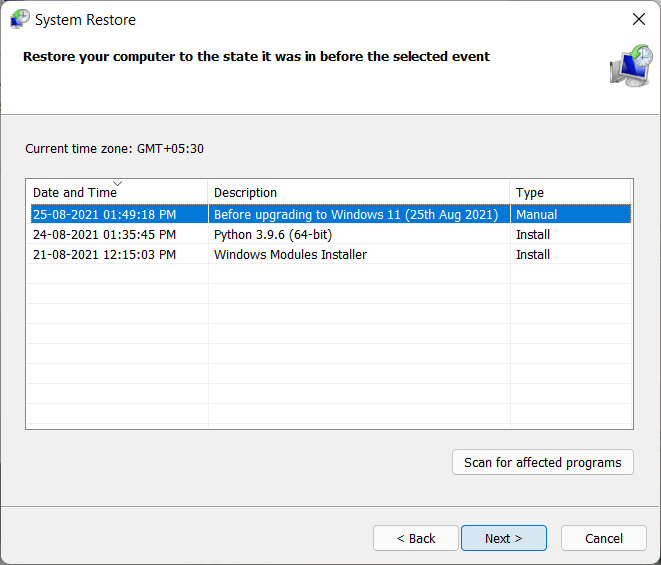The image size is (661, 565).
Task: Close the System Restore dialog
Action: (639, 19)
